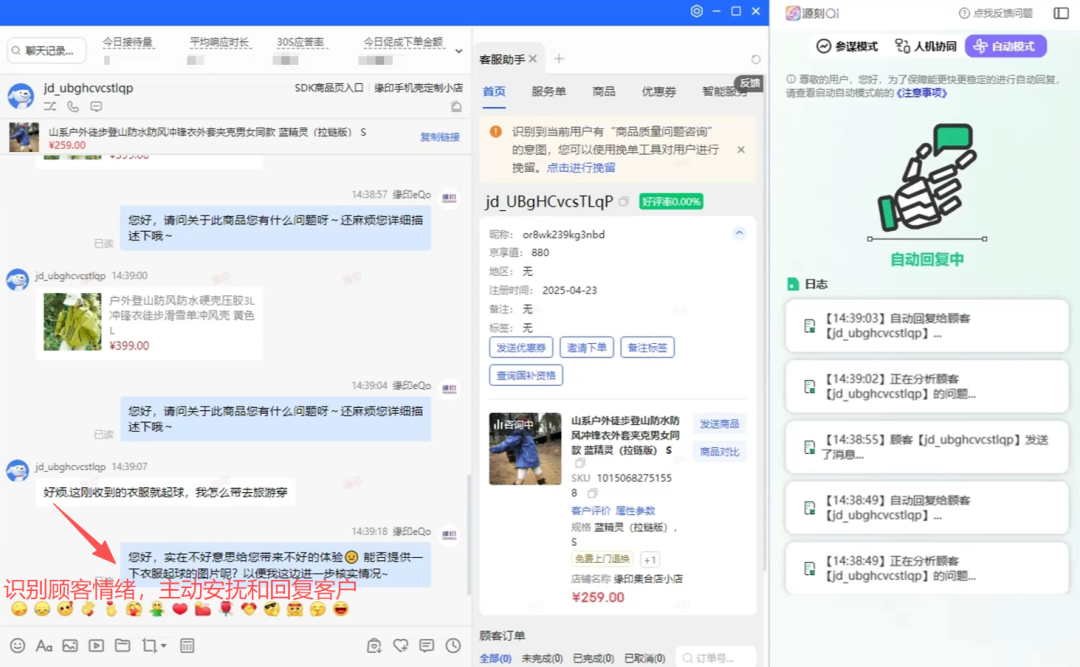
Task: Open yellow jacket product thumbnail in chat
Action: pyautogui.click(x=72, y=322)
